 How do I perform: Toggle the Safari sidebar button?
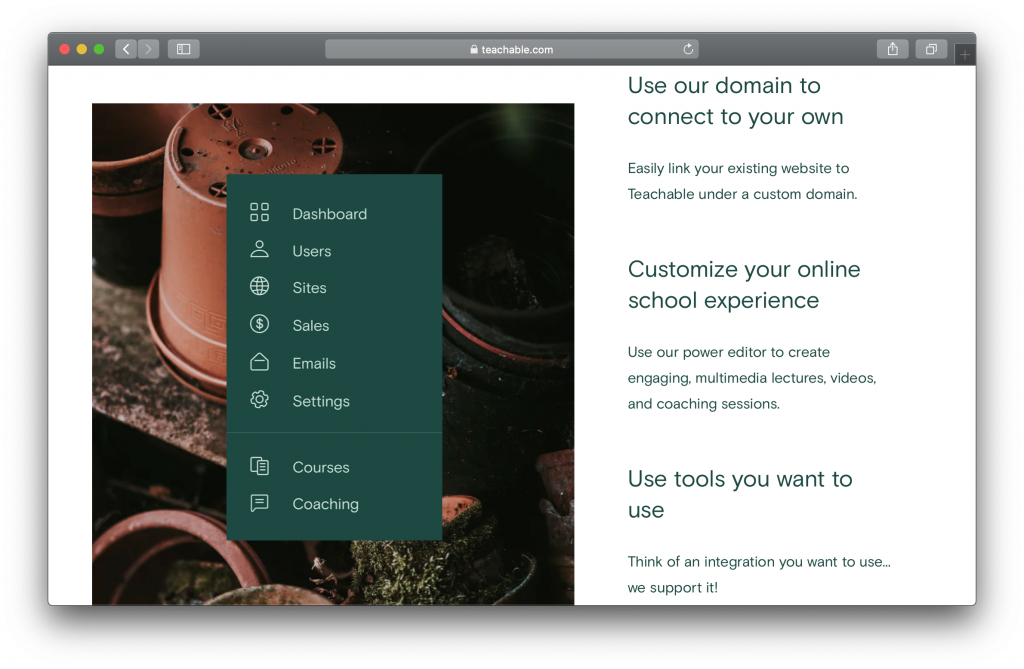184,49
